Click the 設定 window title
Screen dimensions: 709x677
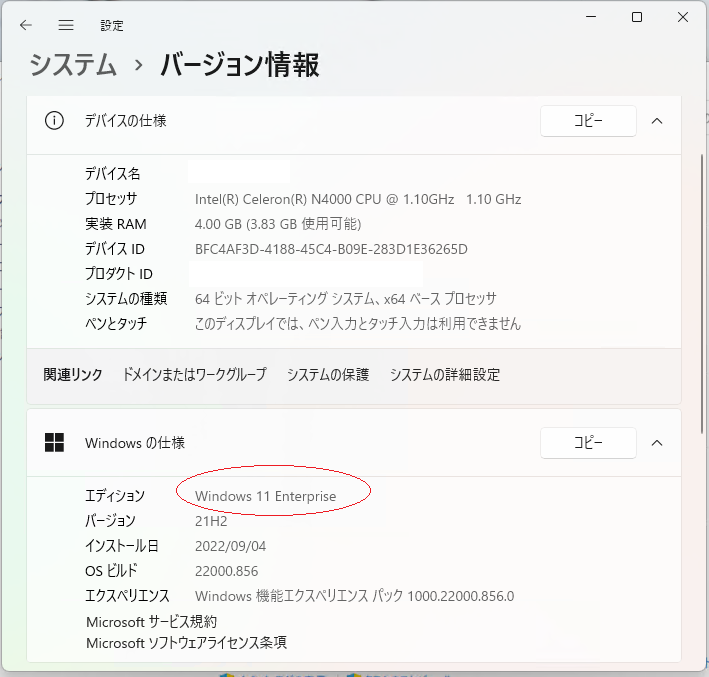112,26
